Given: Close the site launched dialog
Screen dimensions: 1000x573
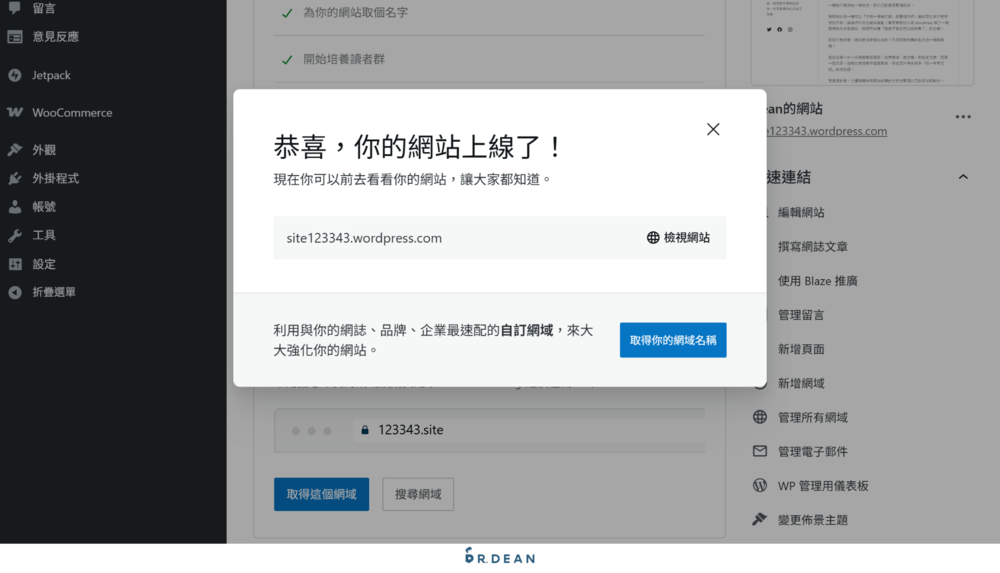Looking at the screenshot, I should [713, 129].
